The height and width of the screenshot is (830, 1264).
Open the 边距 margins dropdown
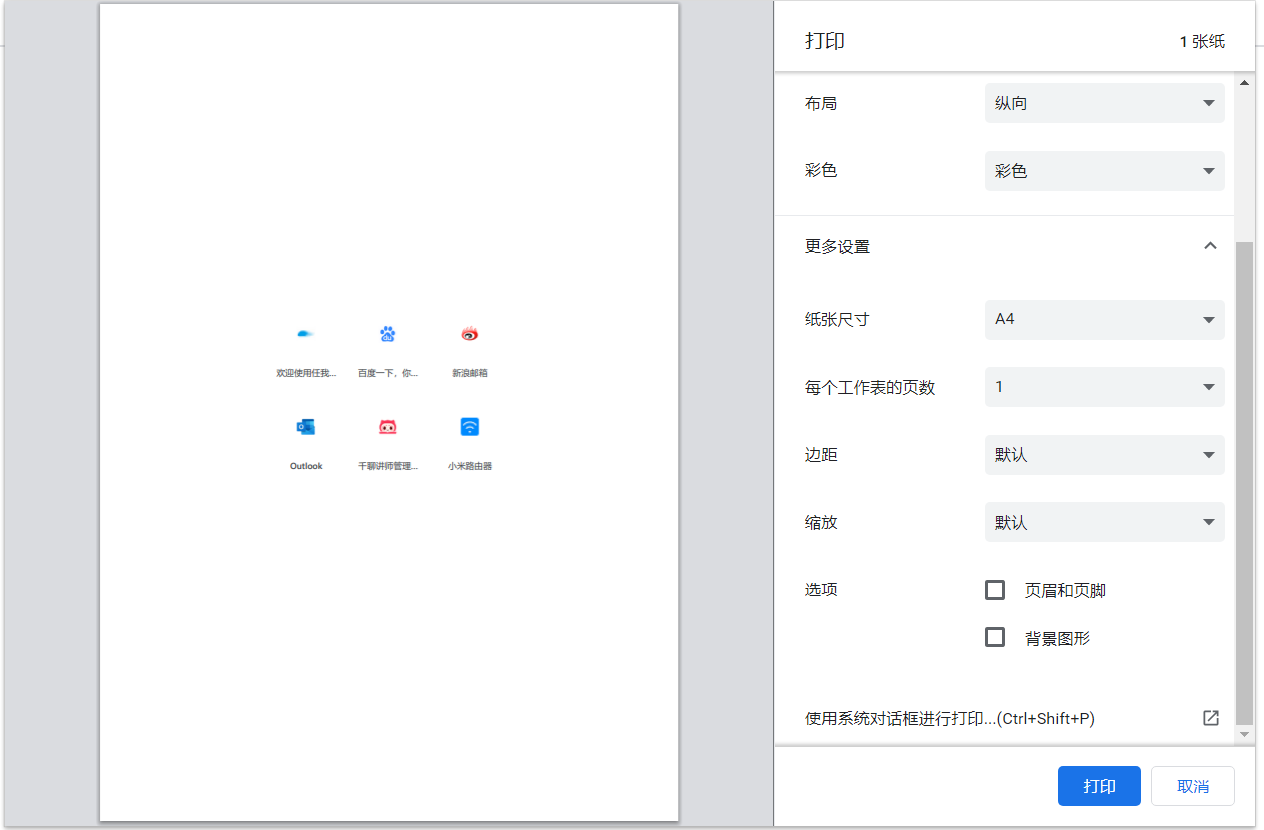tap(1104, 455)
